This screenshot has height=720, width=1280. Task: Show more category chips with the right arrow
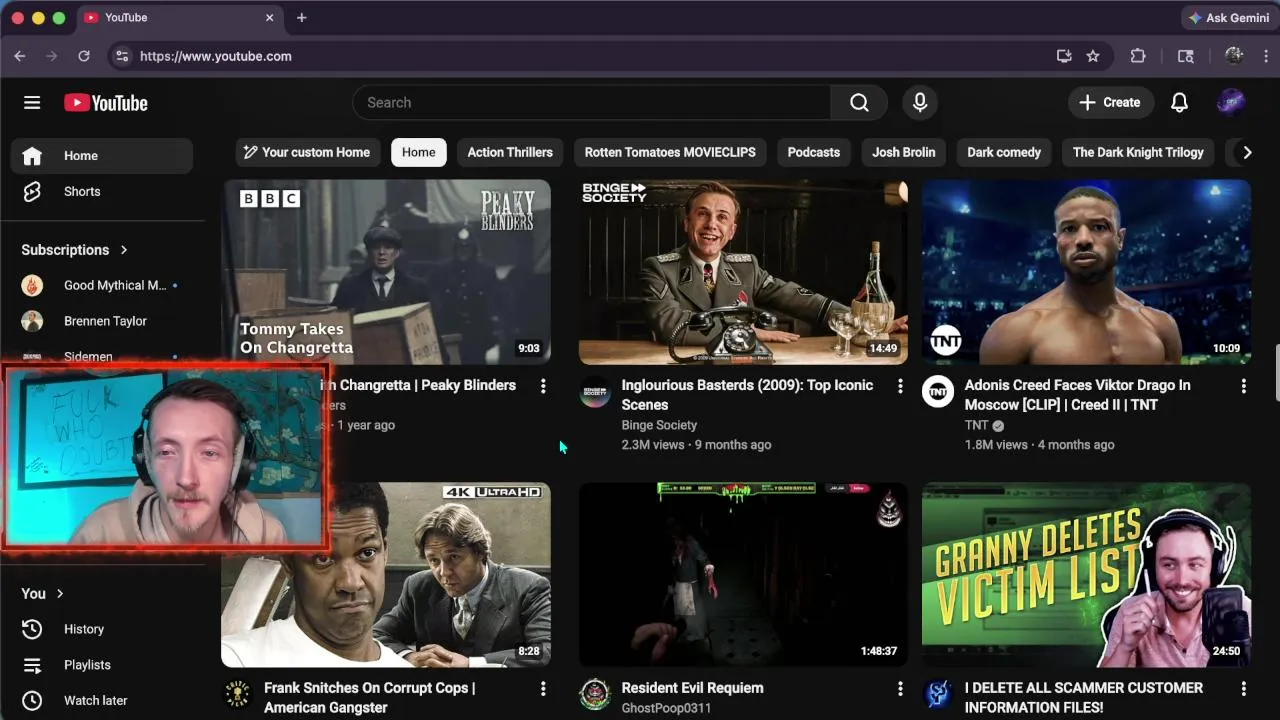[1246, 152]
